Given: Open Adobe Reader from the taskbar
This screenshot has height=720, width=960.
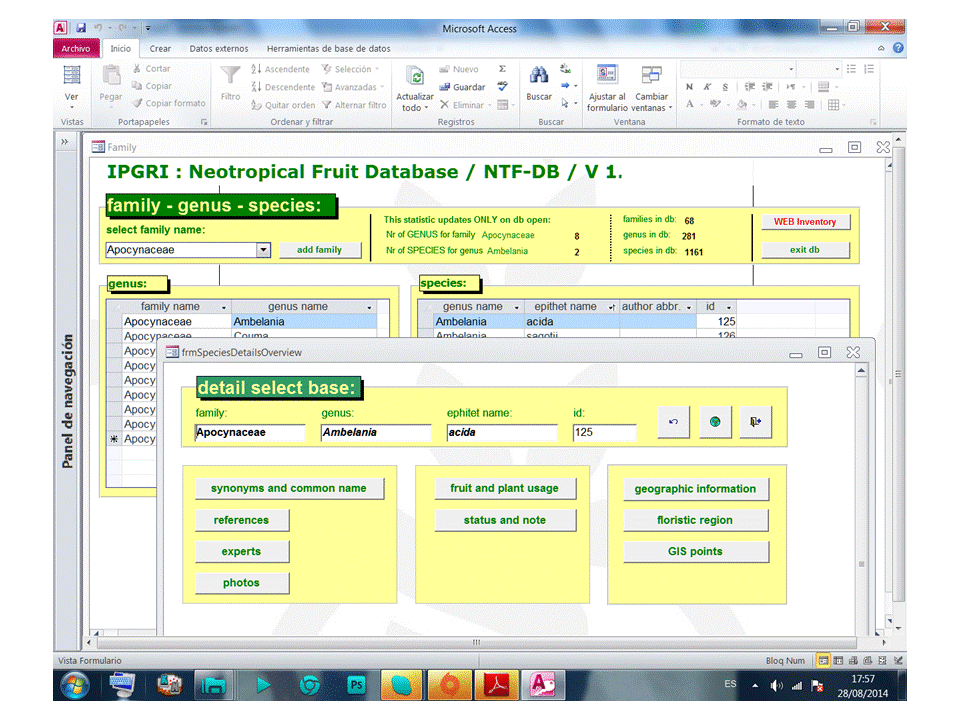Looking at the screenshot, I should tap(497, 685).
